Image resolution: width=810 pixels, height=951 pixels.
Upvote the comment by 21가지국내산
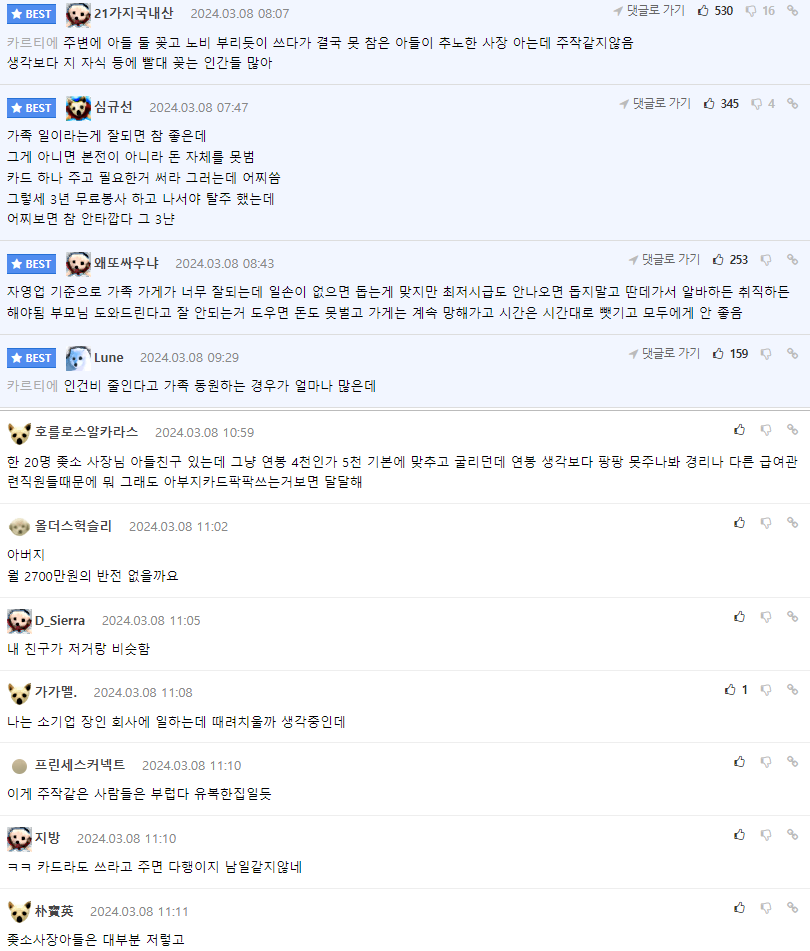(703, 11)
